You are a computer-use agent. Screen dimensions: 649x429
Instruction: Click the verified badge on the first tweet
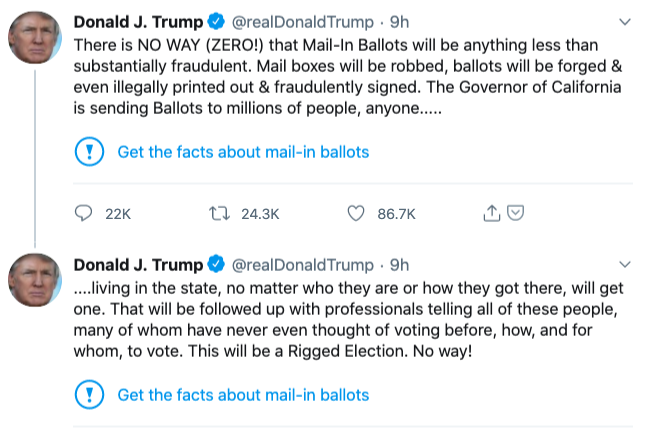click(216, 22)
